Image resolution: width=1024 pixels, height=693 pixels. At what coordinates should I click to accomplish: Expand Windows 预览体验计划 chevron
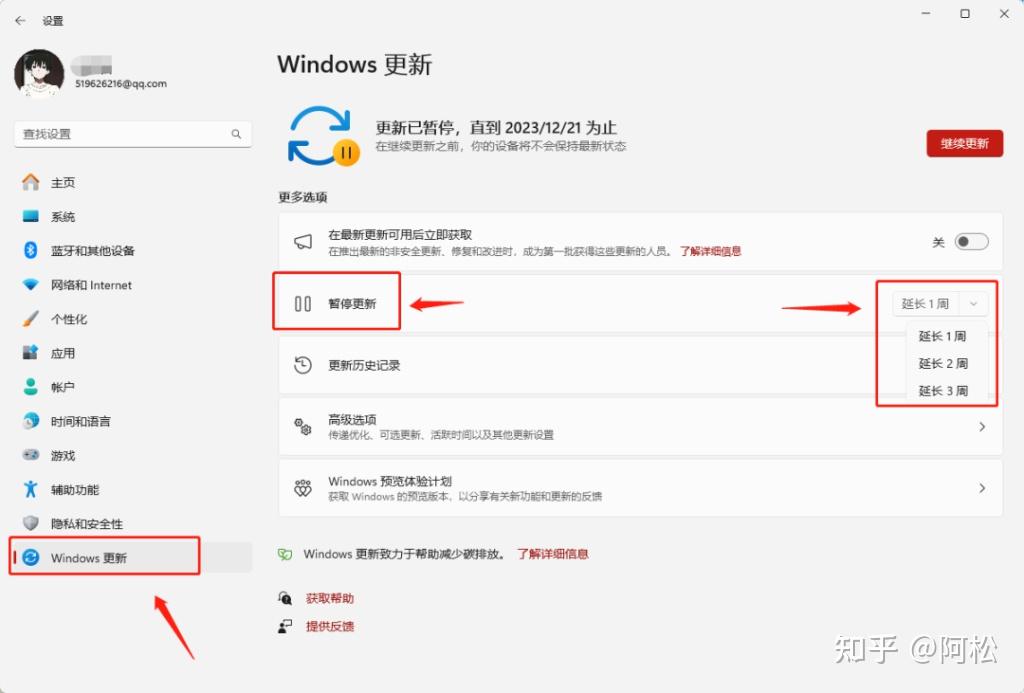[982, 488]
